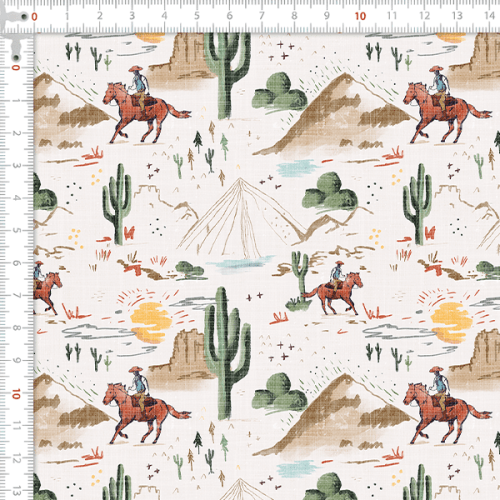Click the number 6 on the left ruler

tap(16, 263)
